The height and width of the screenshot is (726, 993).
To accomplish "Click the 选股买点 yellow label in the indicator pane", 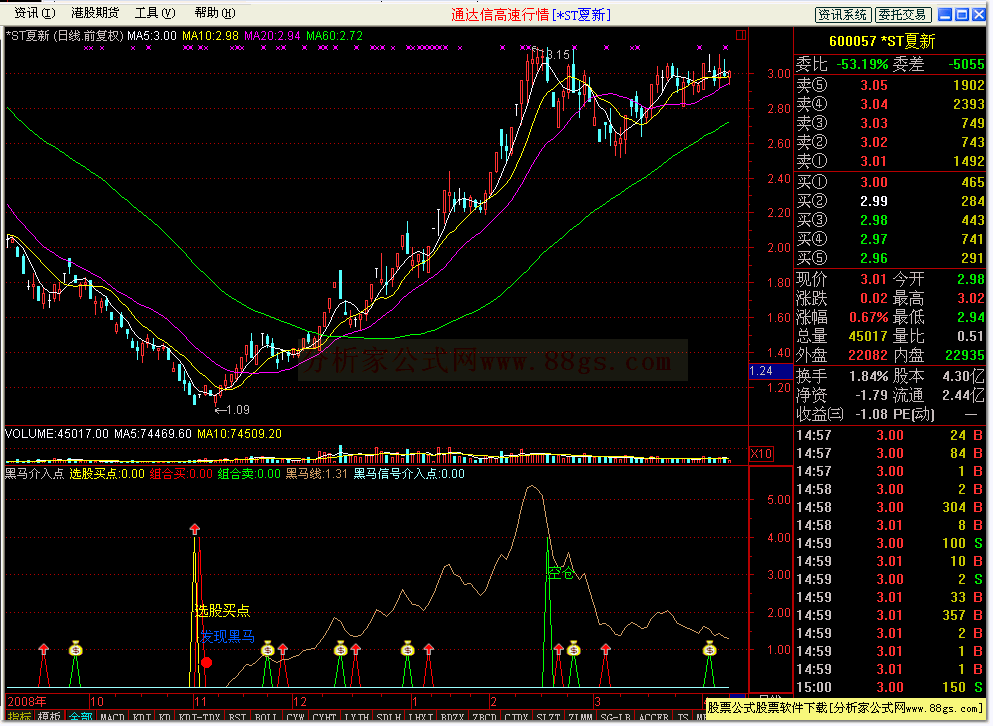I will 222,611.
